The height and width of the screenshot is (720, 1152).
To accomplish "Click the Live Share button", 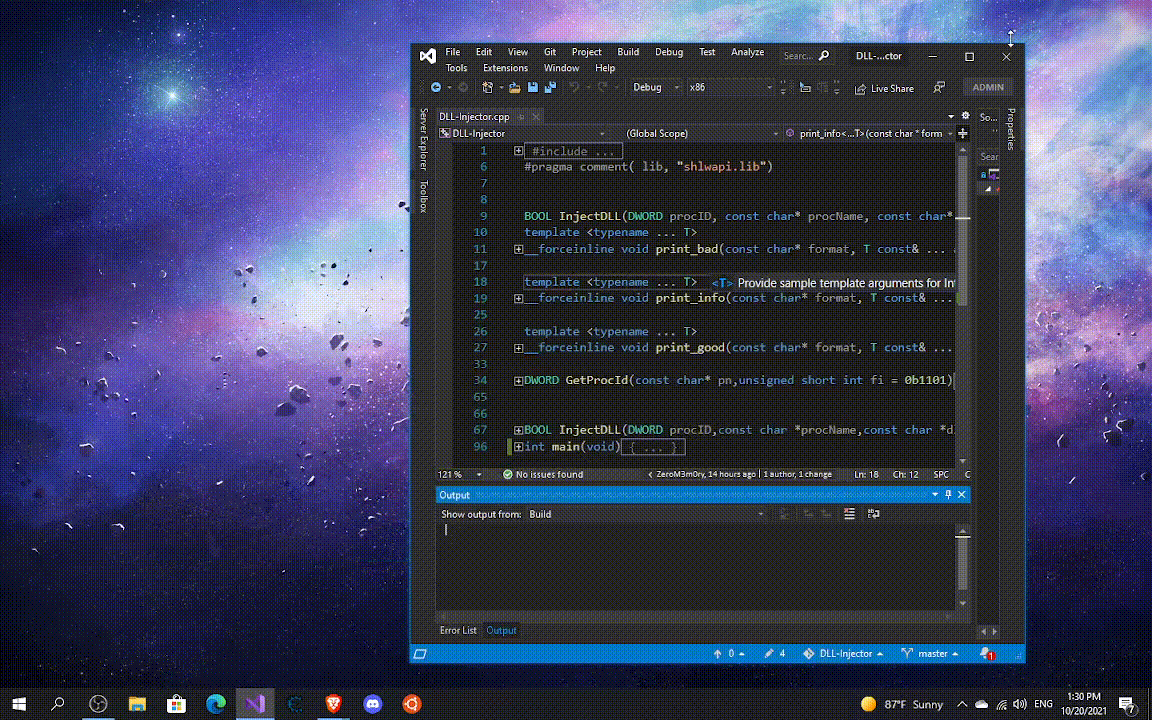I will (x=883, y=88).
